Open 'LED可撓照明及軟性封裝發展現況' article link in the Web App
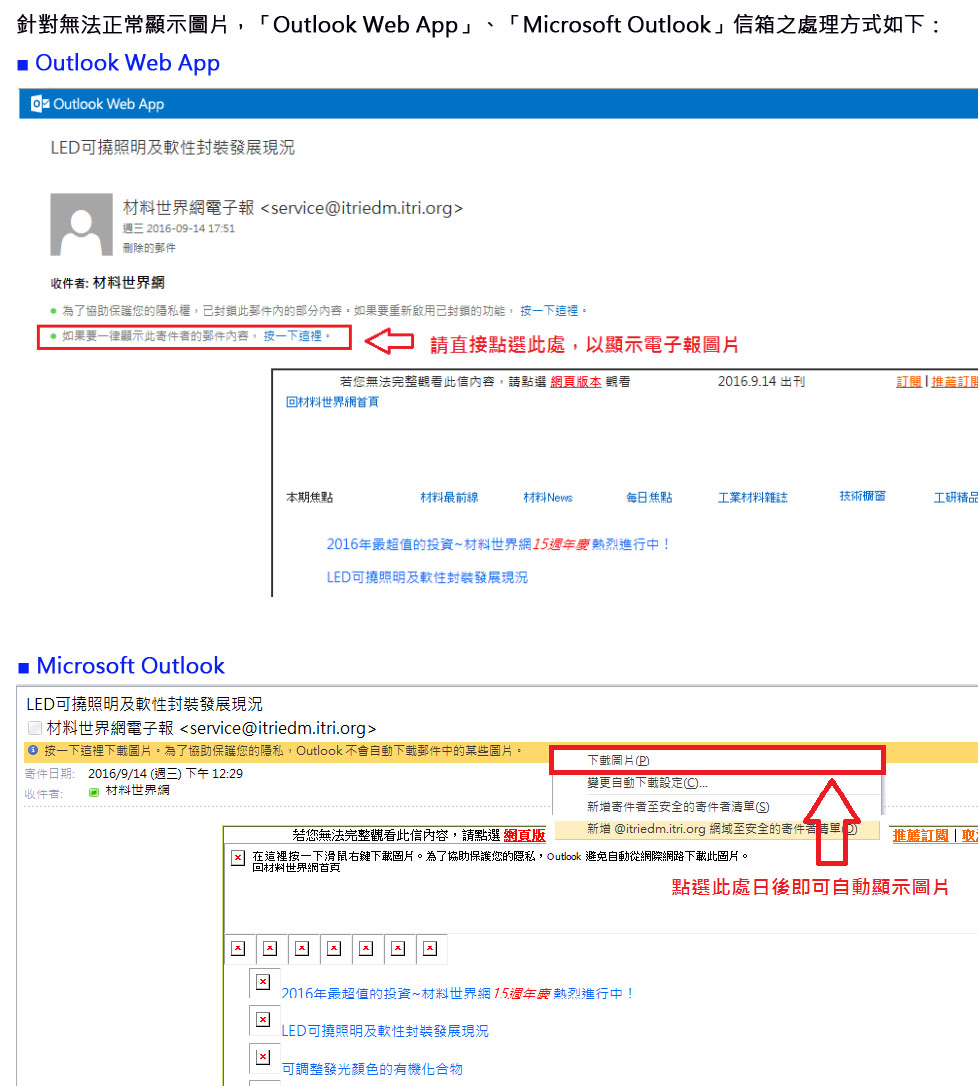 pyautogui.click(x=427, y=577)
